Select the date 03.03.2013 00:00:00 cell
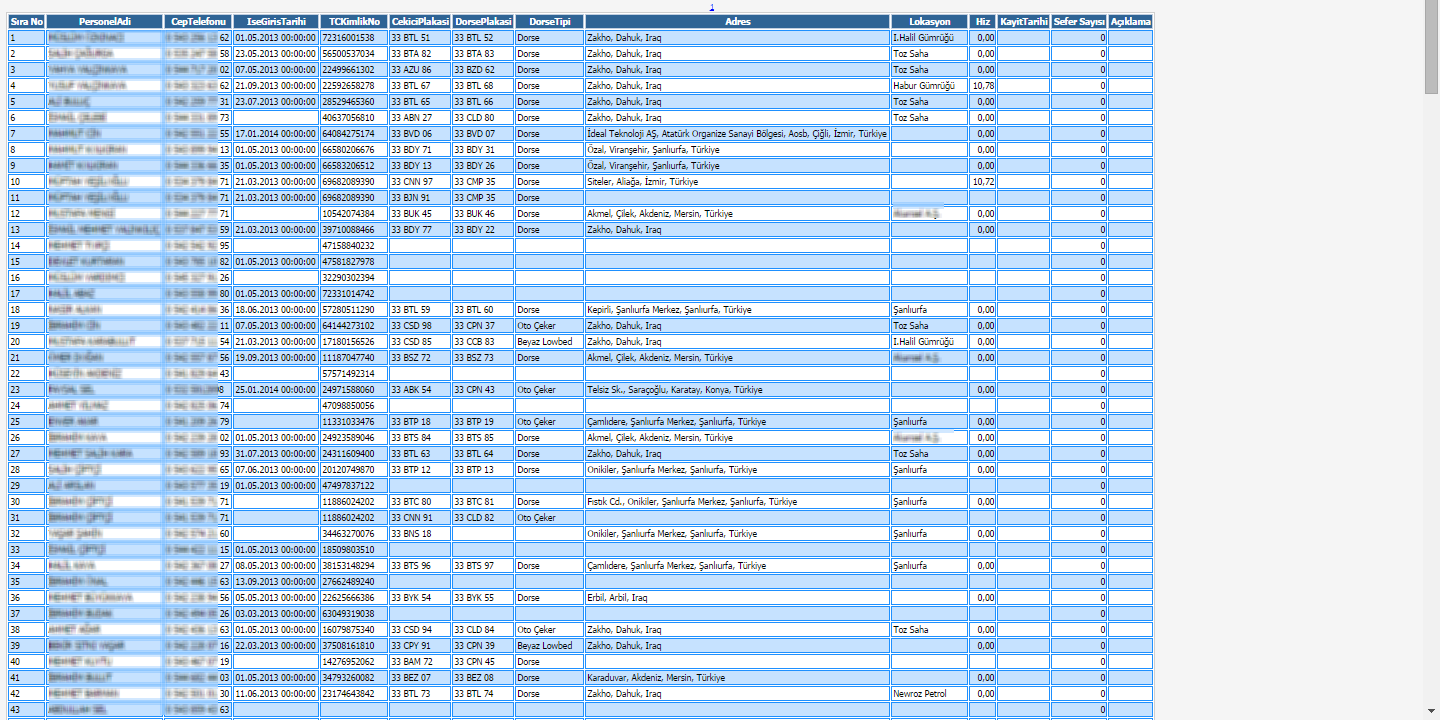 tap(276, 614)
